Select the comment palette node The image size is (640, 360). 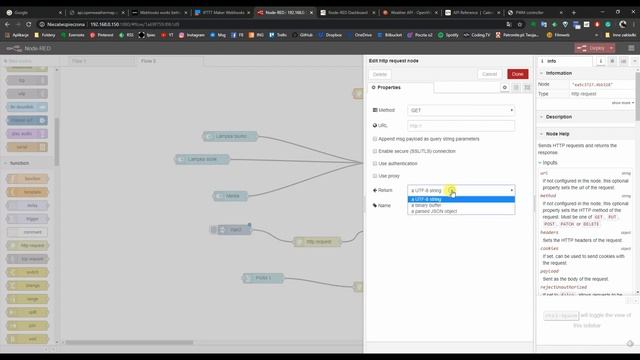coord(27,232)
